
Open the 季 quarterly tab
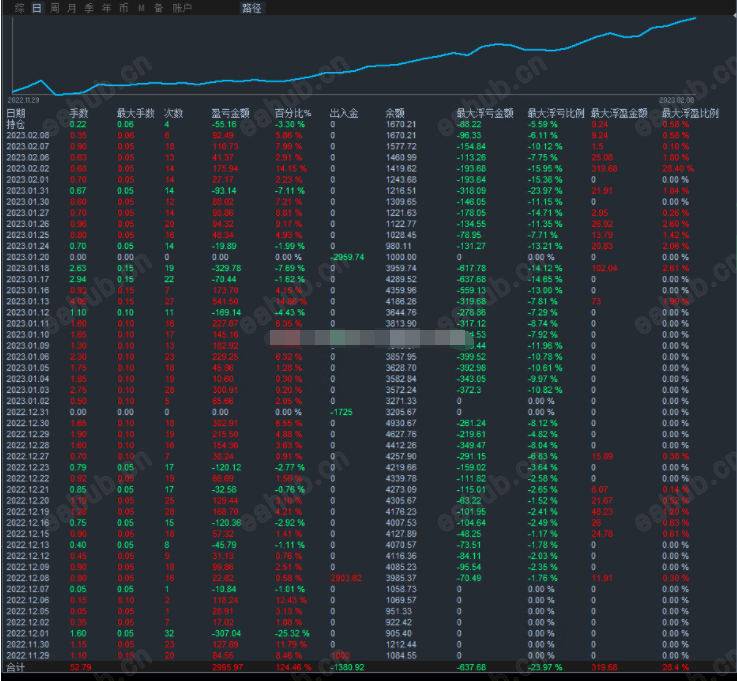click(x=89, y=8)
